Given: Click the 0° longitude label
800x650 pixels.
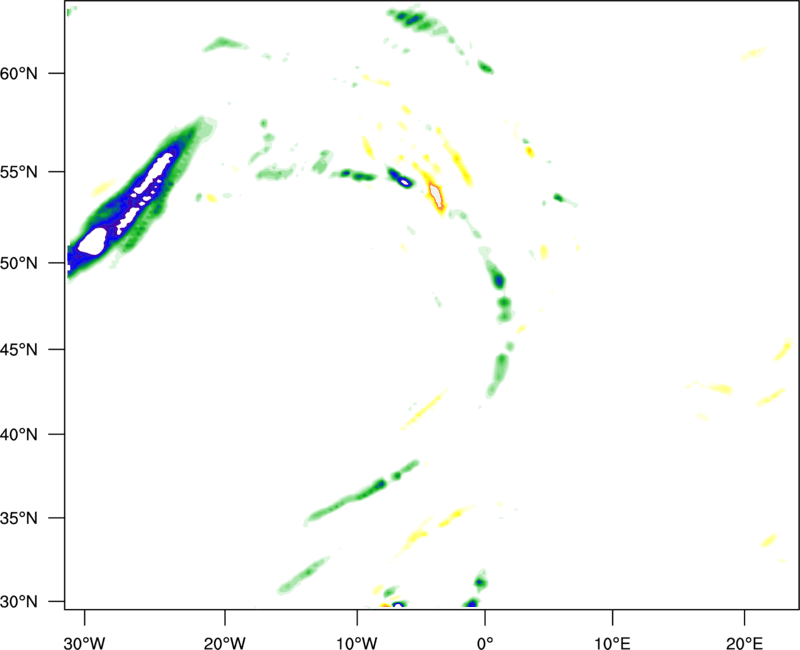Looking at the screenshot, I should coord(485,643).
